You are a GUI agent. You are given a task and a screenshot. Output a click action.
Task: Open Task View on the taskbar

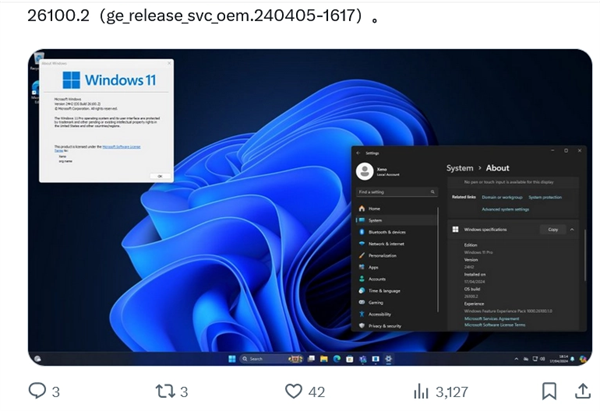(x=311, y=359)
